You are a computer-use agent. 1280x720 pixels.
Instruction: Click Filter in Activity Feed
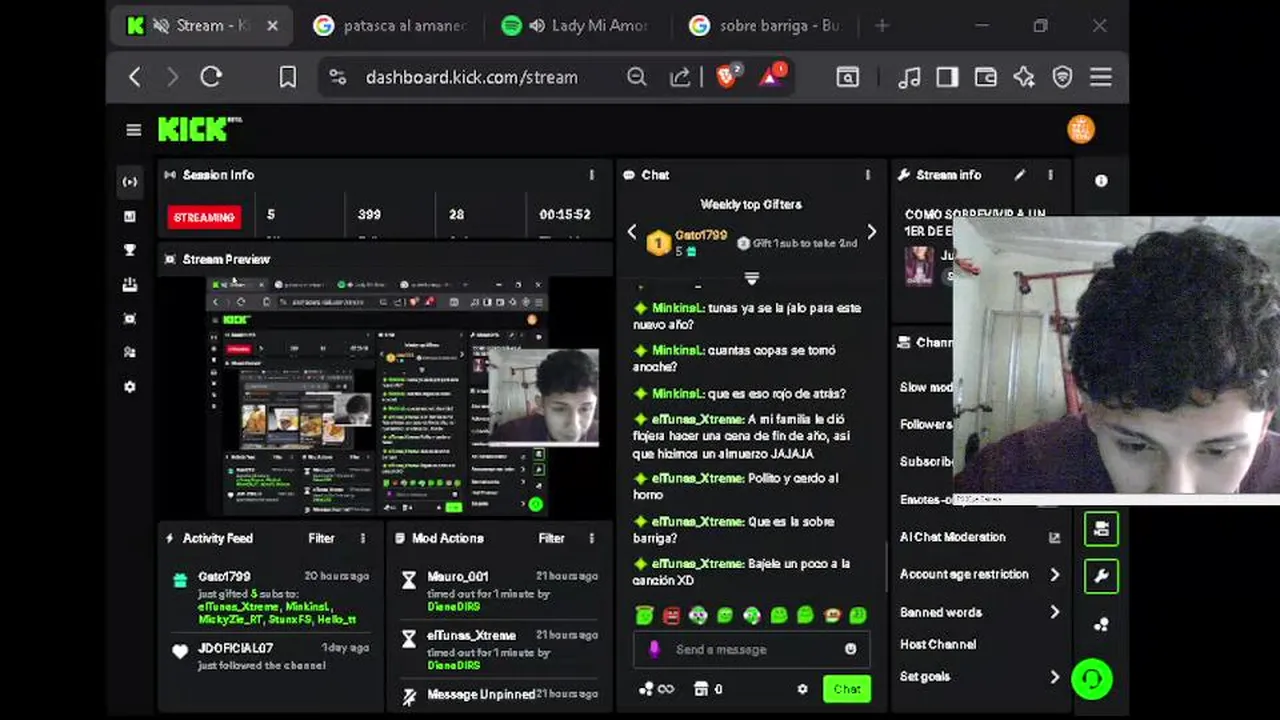point(321,538)
